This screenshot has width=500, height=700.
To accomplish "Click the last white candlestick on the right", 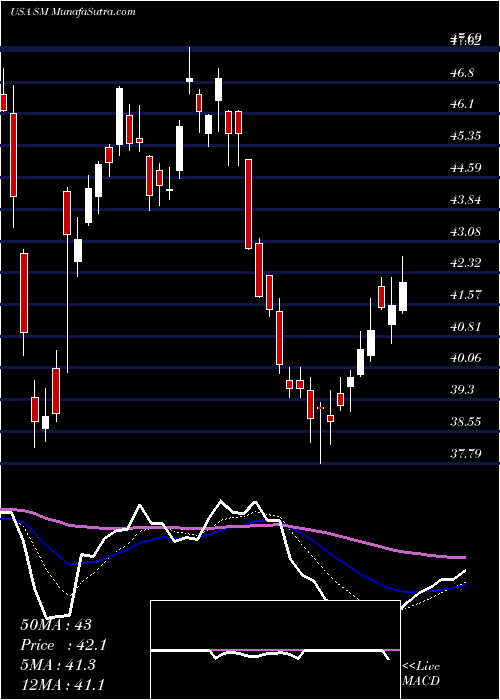I will [403, 296].
